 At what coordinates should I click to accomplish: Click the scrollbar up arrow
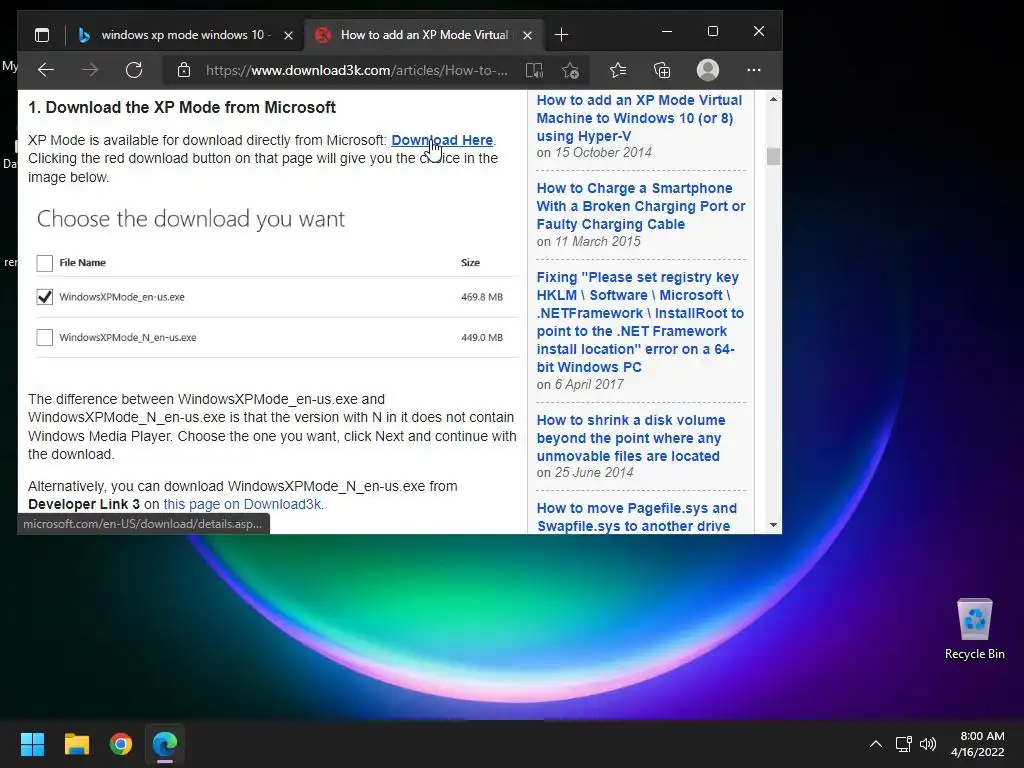773,99
